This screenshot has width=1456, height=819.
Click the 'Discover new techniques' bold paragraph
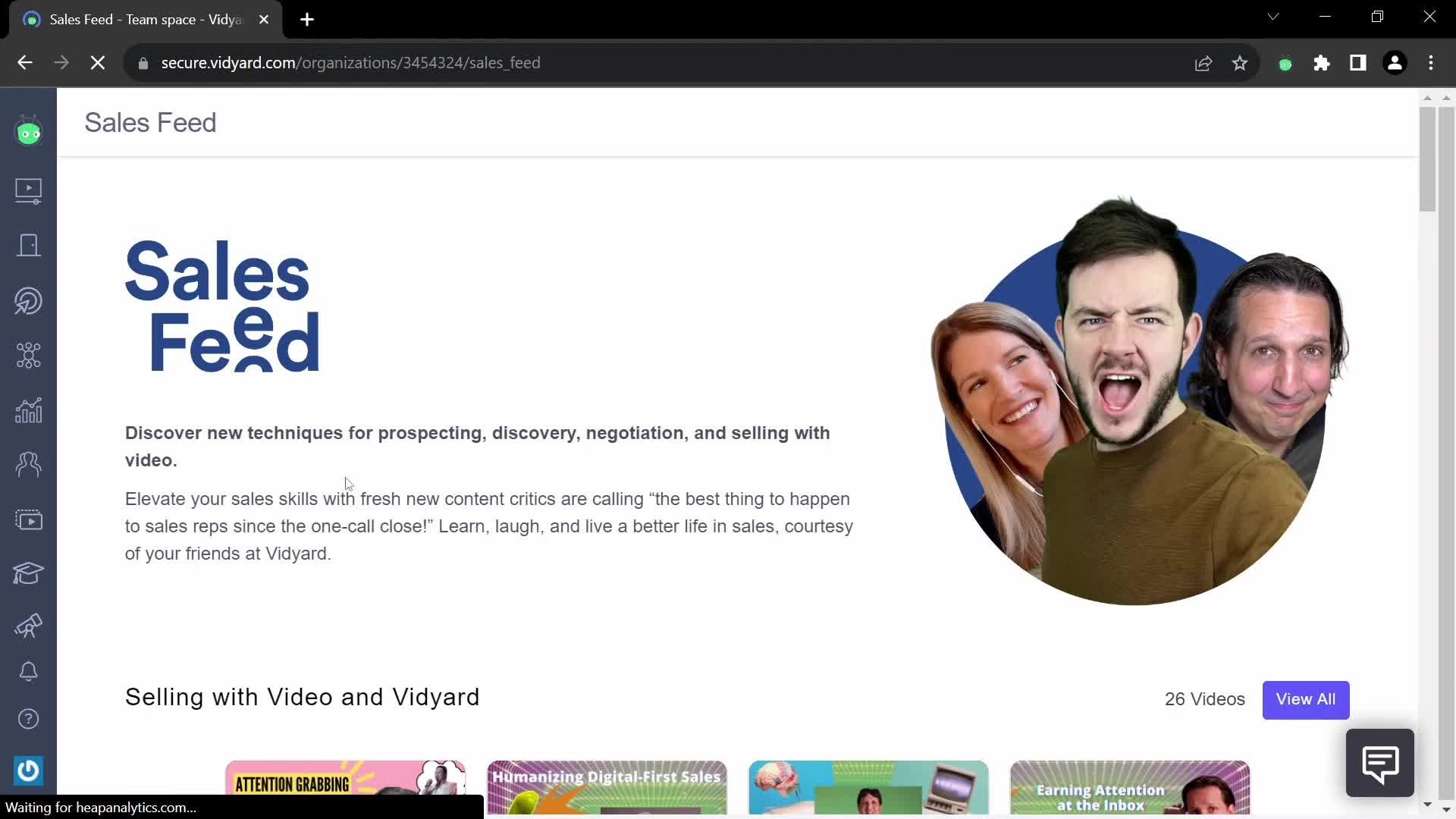tap(478, 447)
